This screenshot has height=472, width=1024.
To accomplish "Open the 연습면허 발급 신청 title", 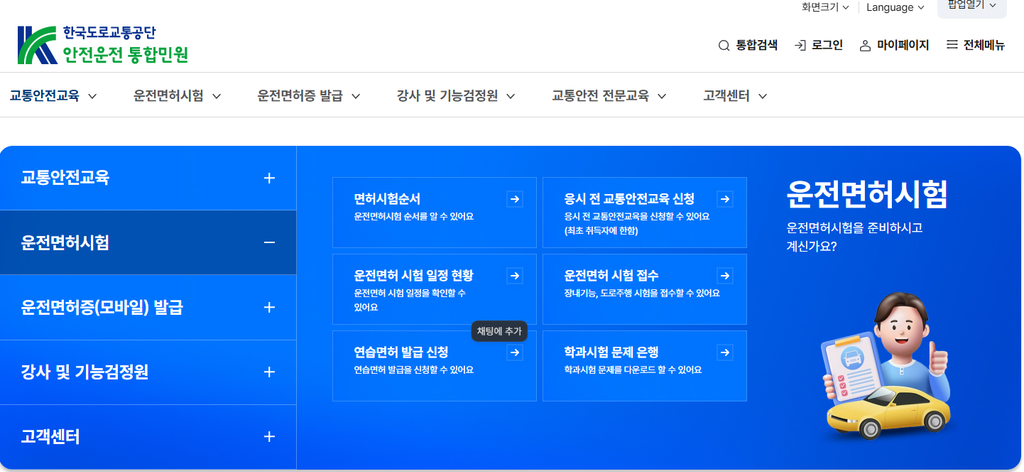I will click(400, 353).
